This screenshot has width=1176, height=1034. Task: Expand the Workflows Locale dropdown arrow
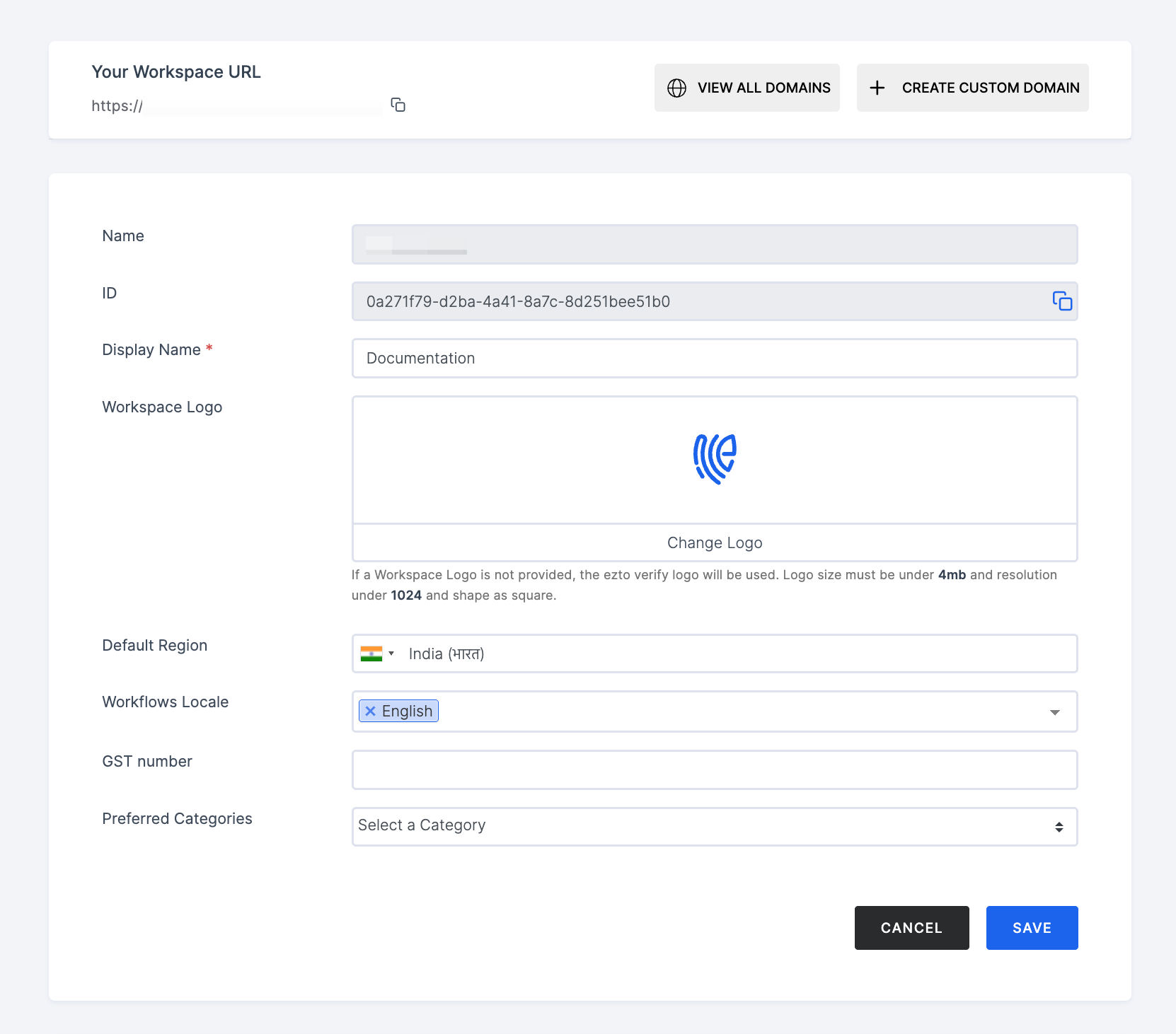coord(1055,712)
